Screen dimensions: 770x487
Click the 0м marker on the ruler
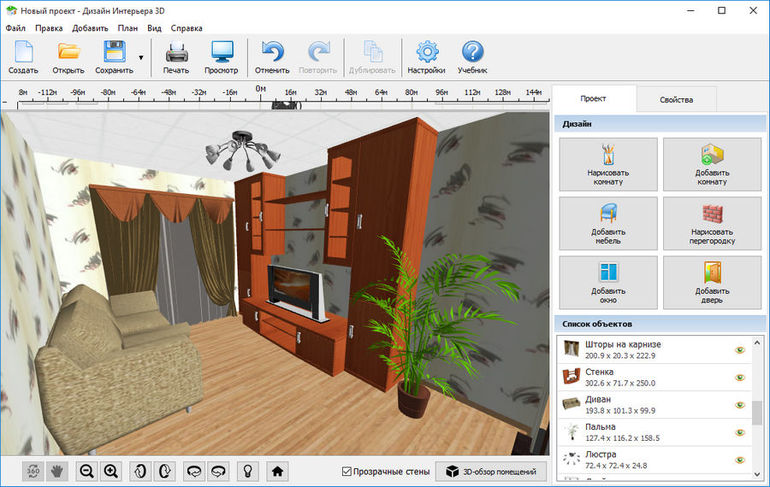tap(261, 89)
